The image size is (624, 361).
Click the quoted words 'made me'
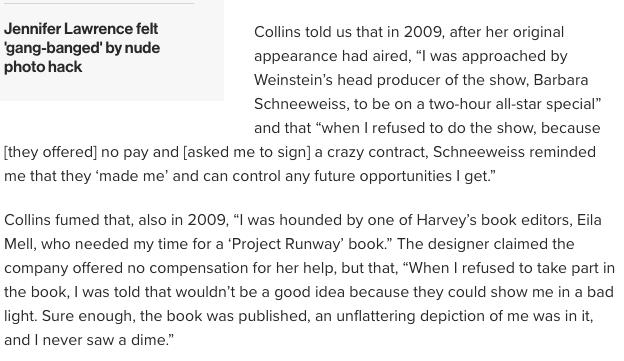click(132, 176)
